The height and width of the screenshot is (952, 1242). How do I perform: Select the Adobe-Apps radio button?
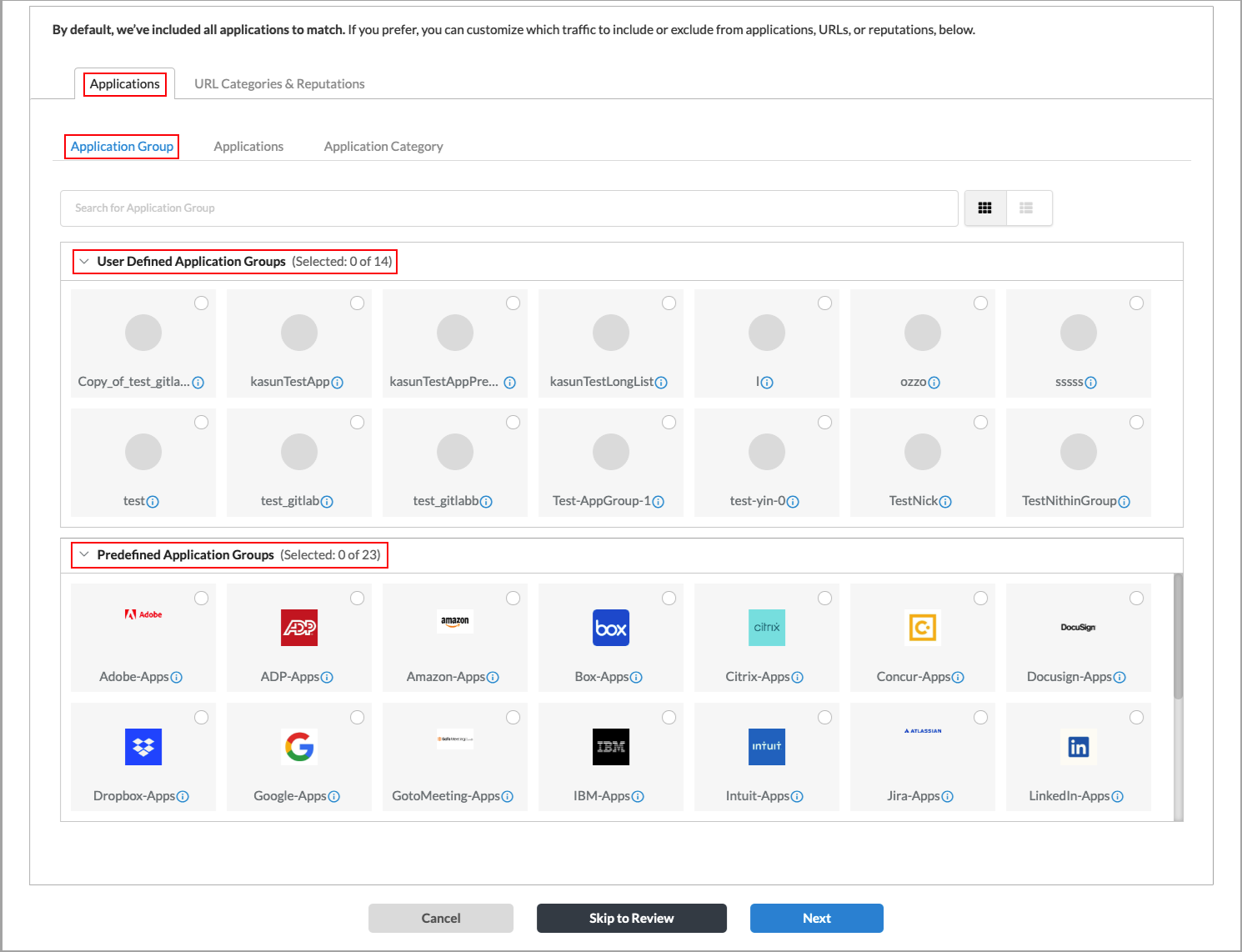201,598
